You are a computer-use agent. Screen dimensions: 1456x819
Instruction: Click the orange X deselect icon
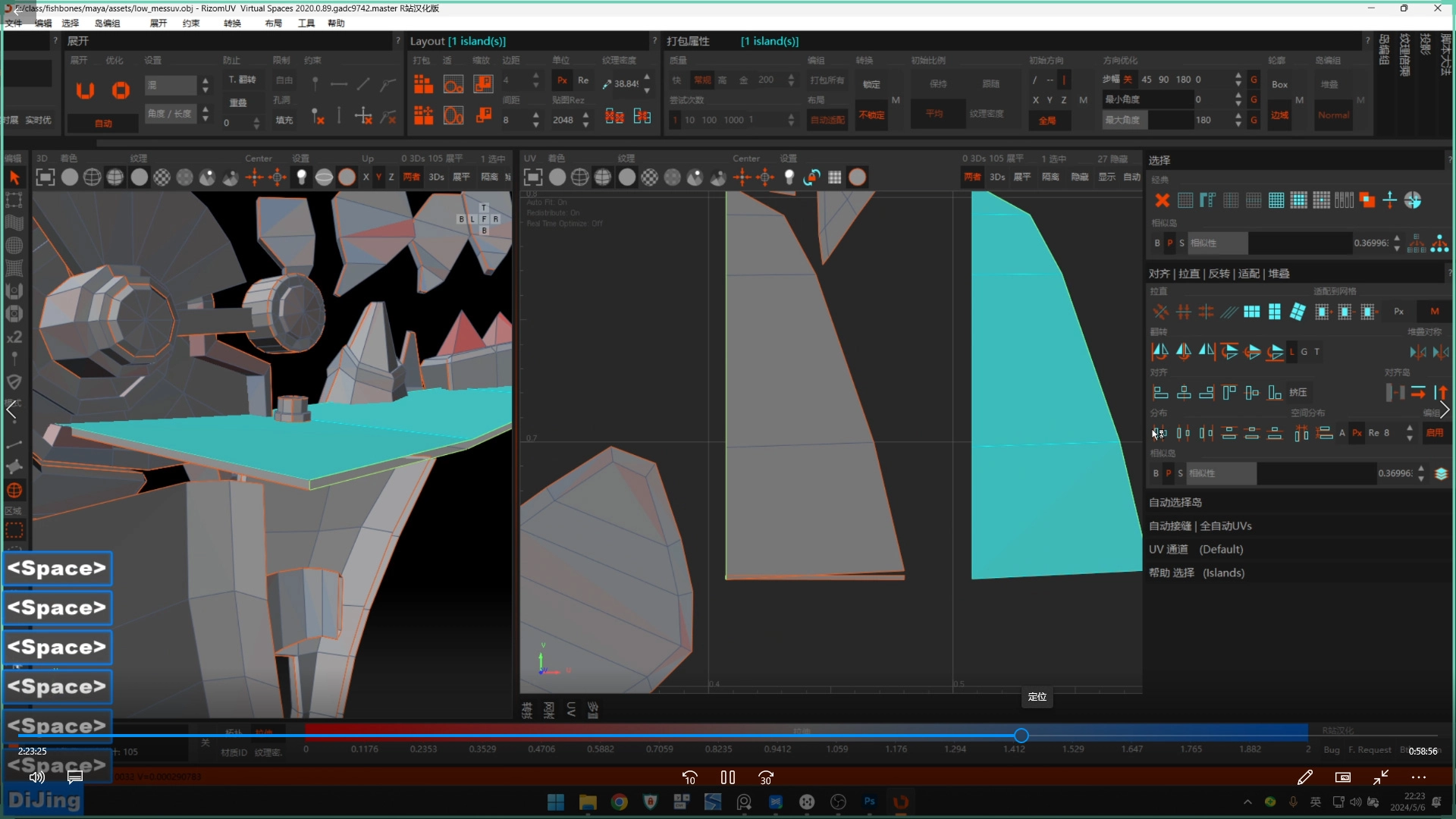click(1162, 200)
